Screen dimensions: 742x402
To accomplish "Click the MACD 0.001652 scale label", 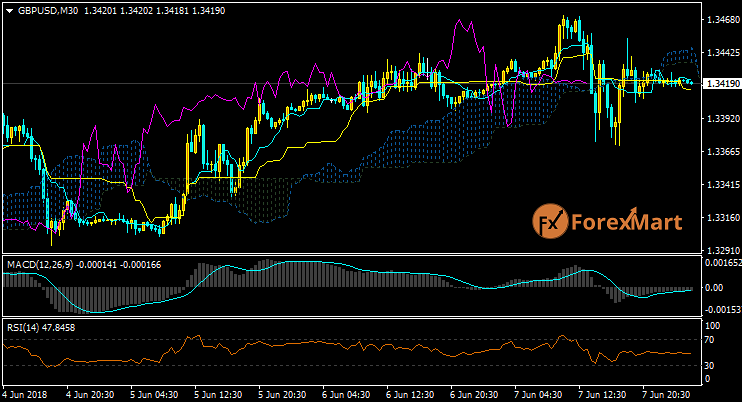I will click(x=720, y=262).
